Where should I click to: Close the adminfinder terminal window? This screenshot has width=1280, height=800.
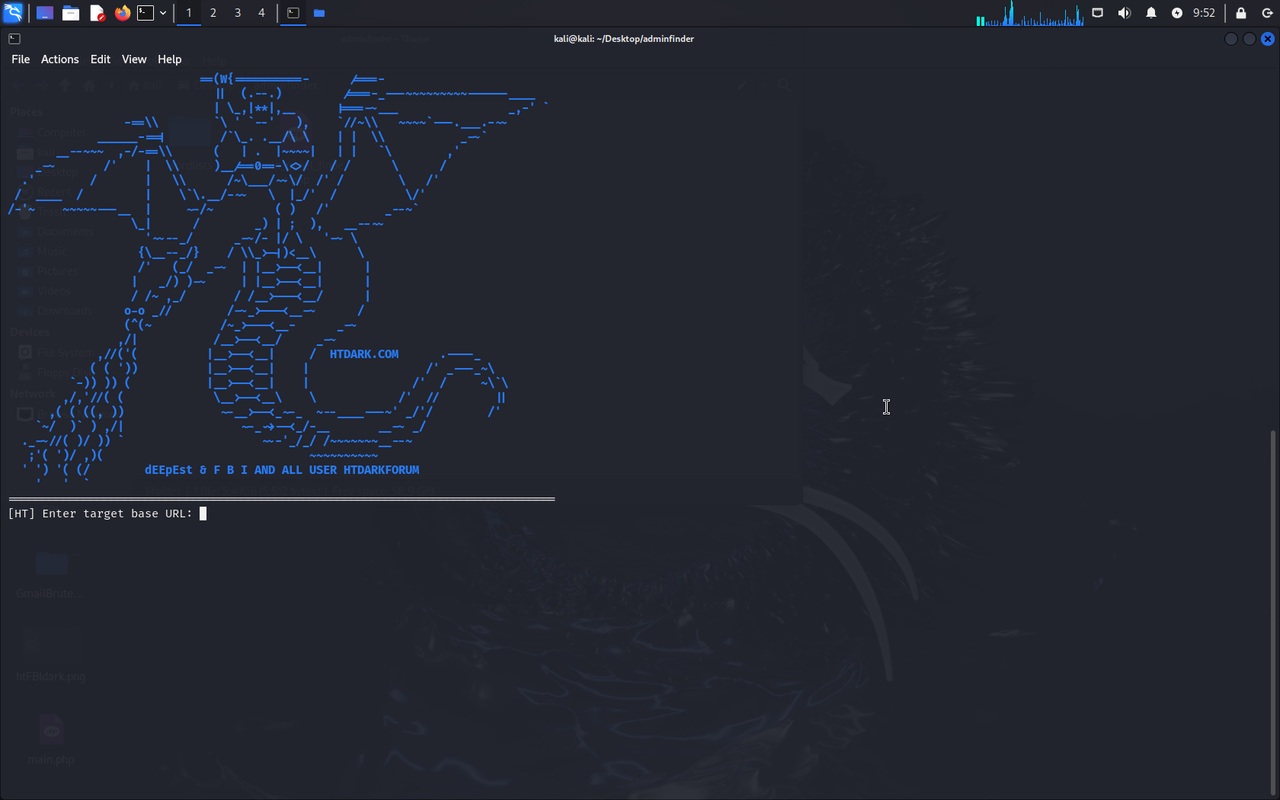point(1267,39)
